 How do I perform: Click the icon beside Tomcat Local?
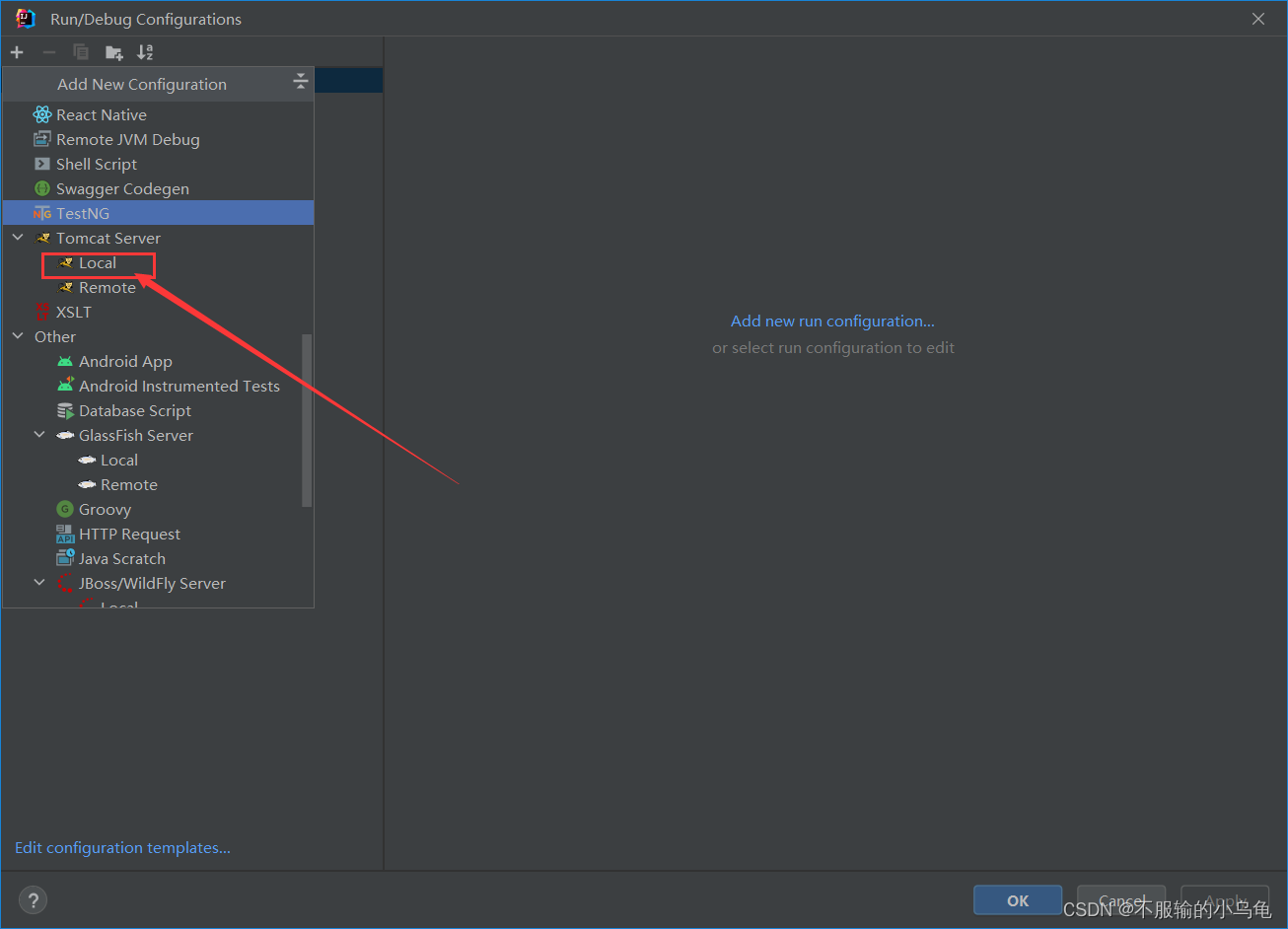point(65,262)
